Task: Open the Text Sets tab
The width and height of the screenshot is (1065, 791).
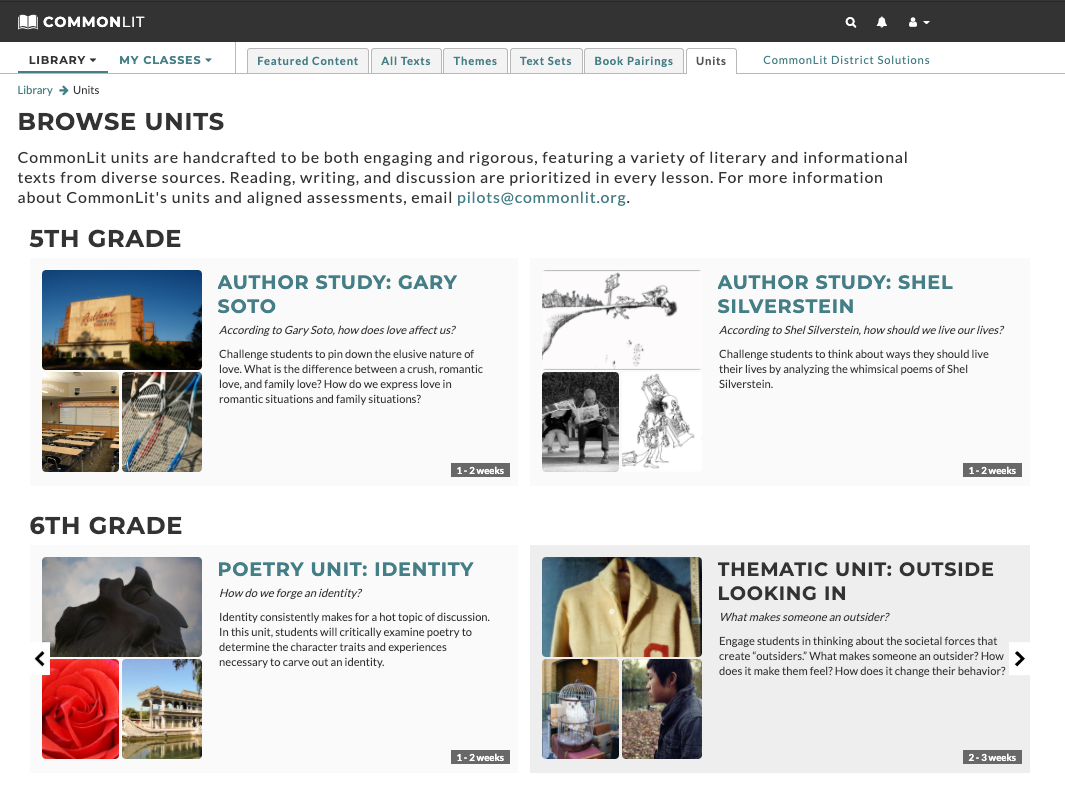Action: point(545,60)
